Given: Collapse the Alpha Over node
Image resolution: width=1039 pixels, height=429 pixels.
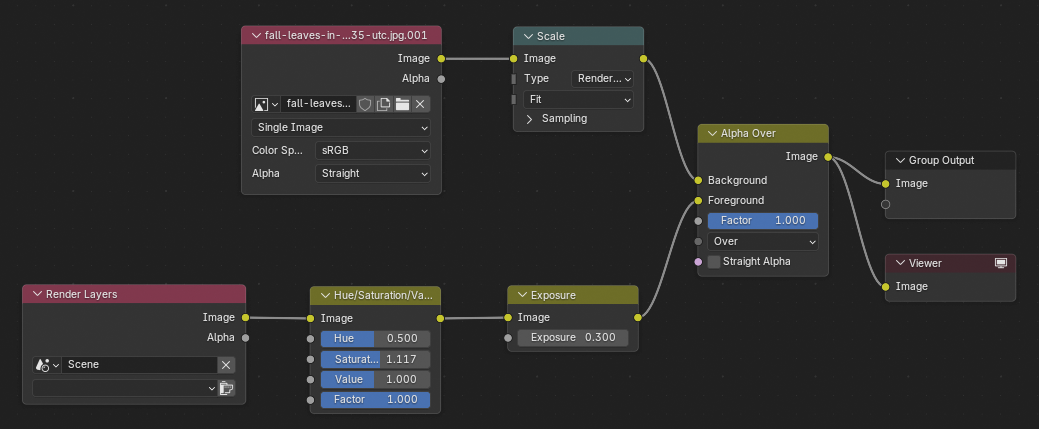Looking at the screenshot, I should tap(711, 134).
